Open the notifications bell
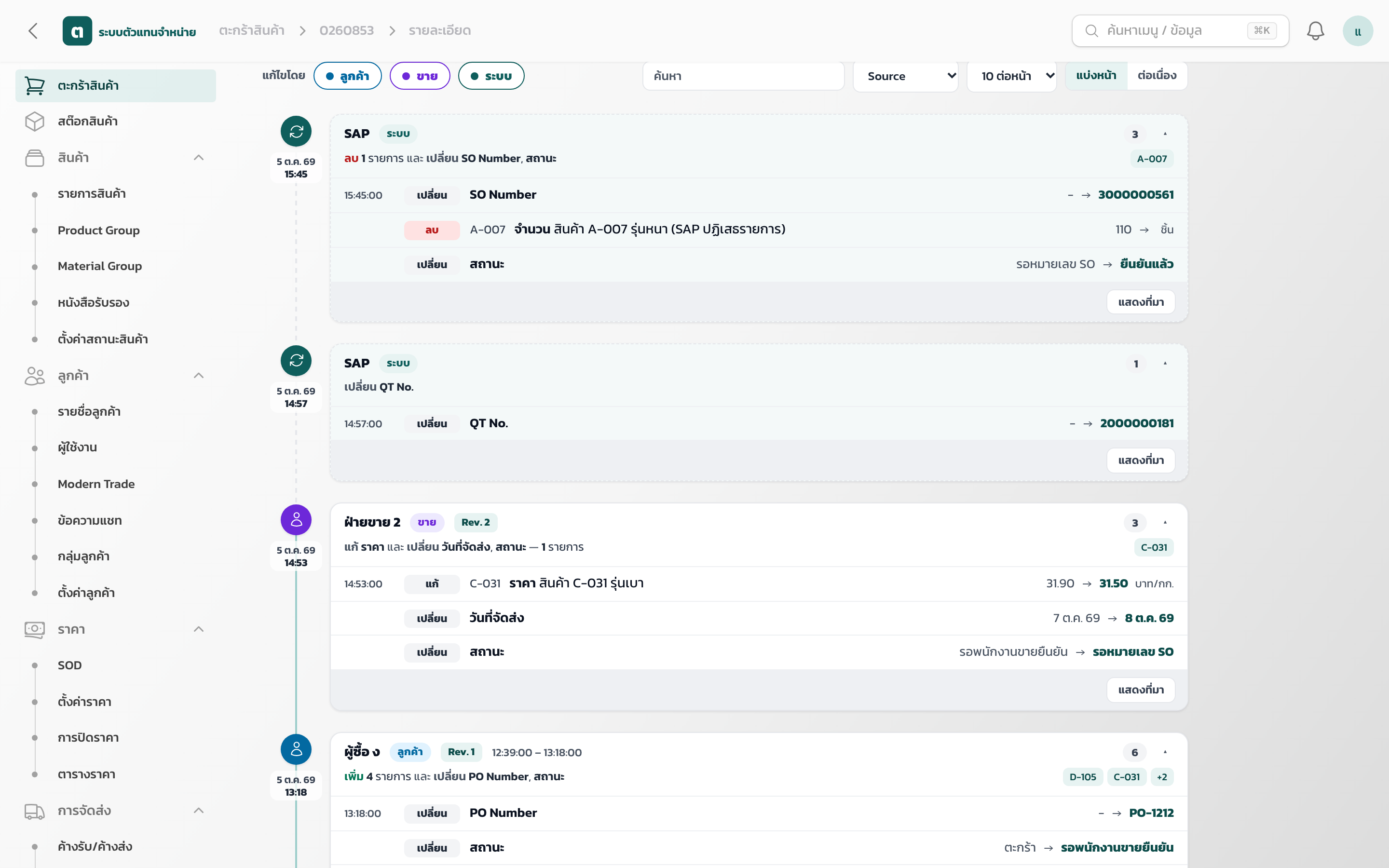The width and height of the screenshot is (1389, 868). (1315, 31)
